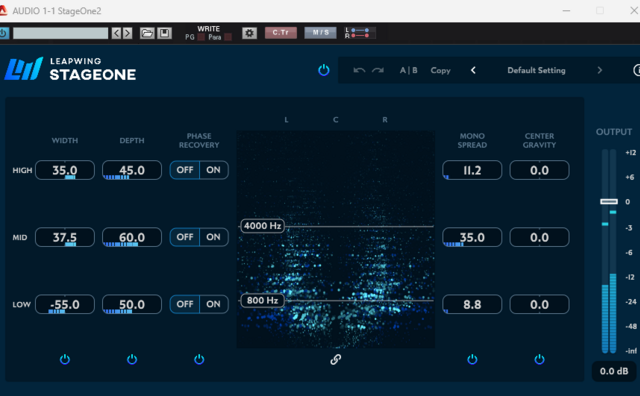Click the undo arrow icon

[359, 70]
